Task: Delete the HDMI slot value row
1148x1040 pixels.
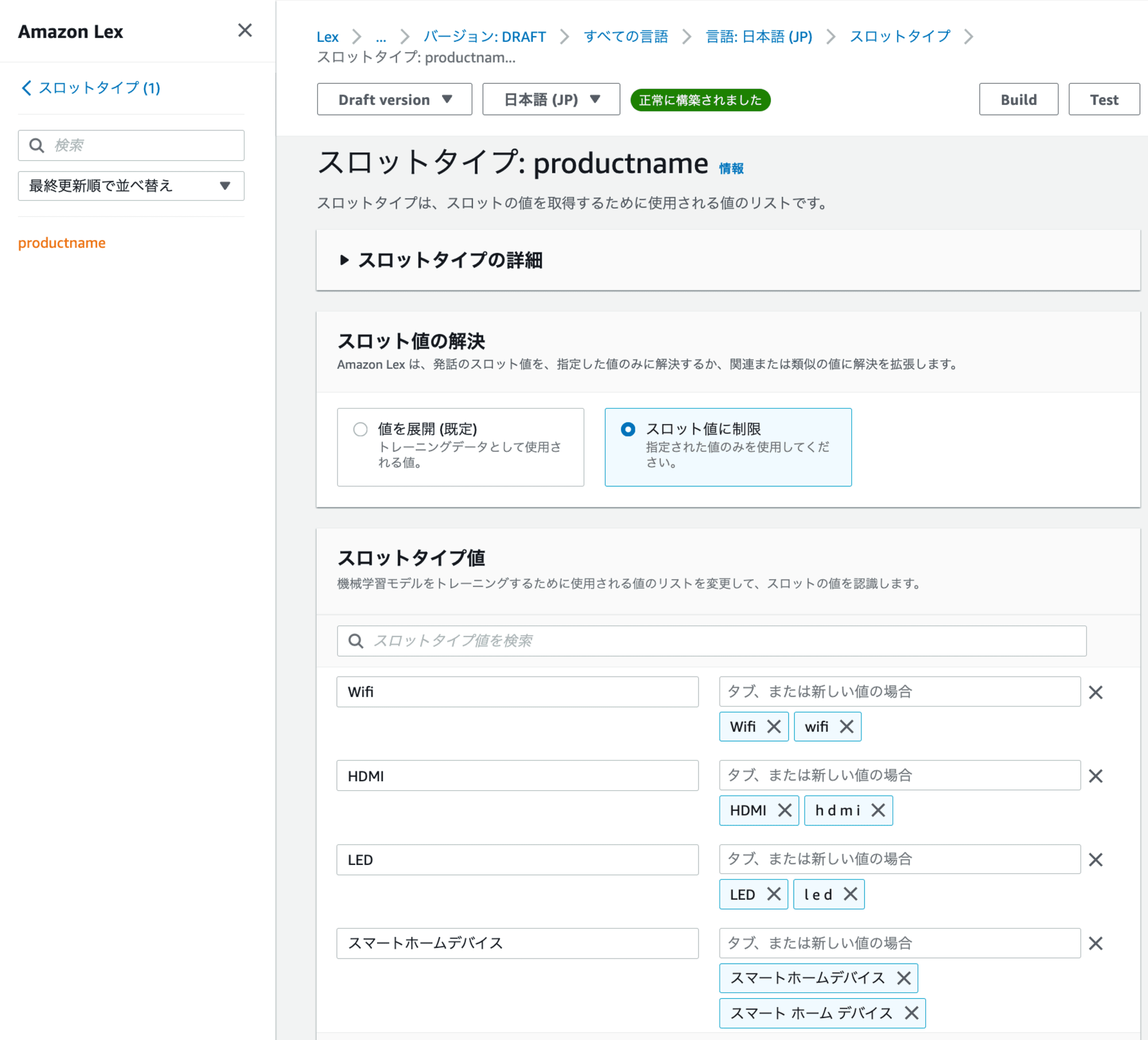Action: 1096,776
